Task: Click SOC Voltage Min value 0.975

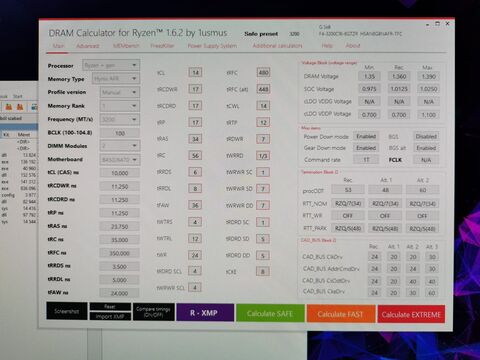Action: point(369,89)
